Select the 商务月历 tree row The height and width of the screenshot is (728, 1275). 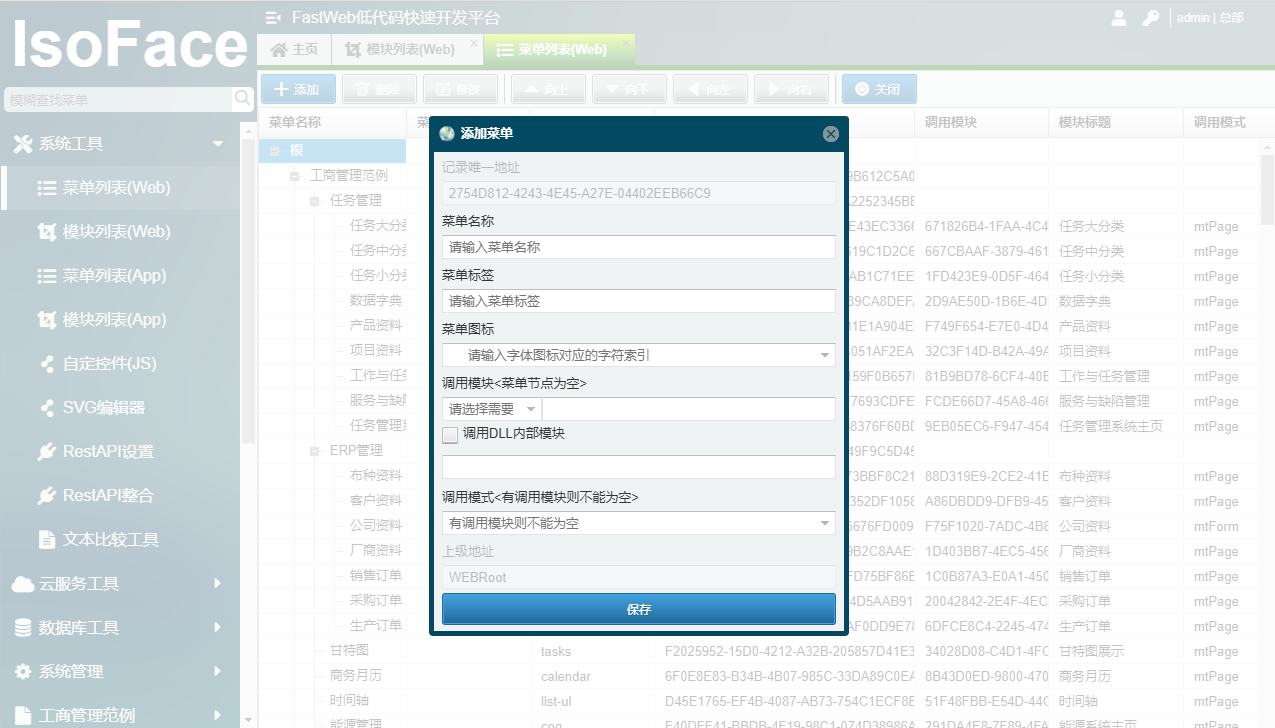pyautogui.click(x=355, y=676)
